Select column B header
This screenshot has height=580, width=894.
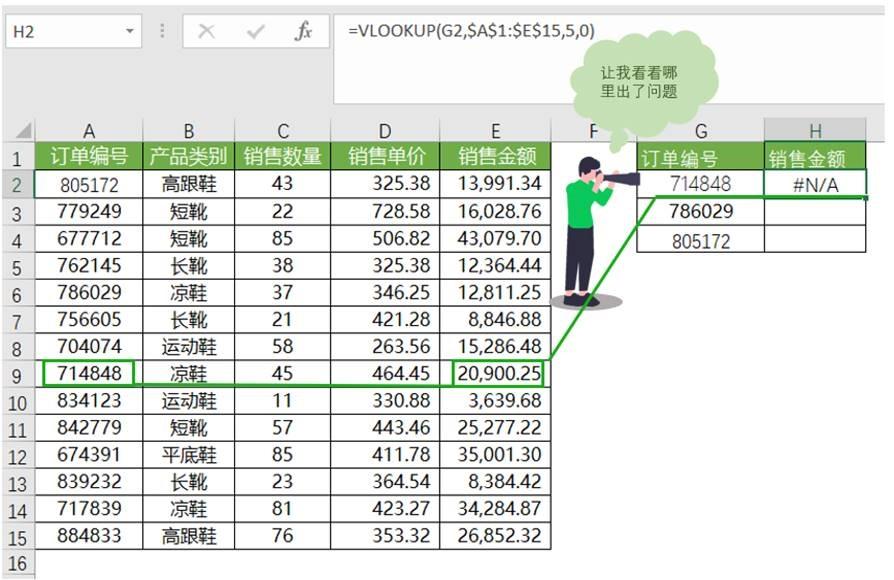coord(189,131)
